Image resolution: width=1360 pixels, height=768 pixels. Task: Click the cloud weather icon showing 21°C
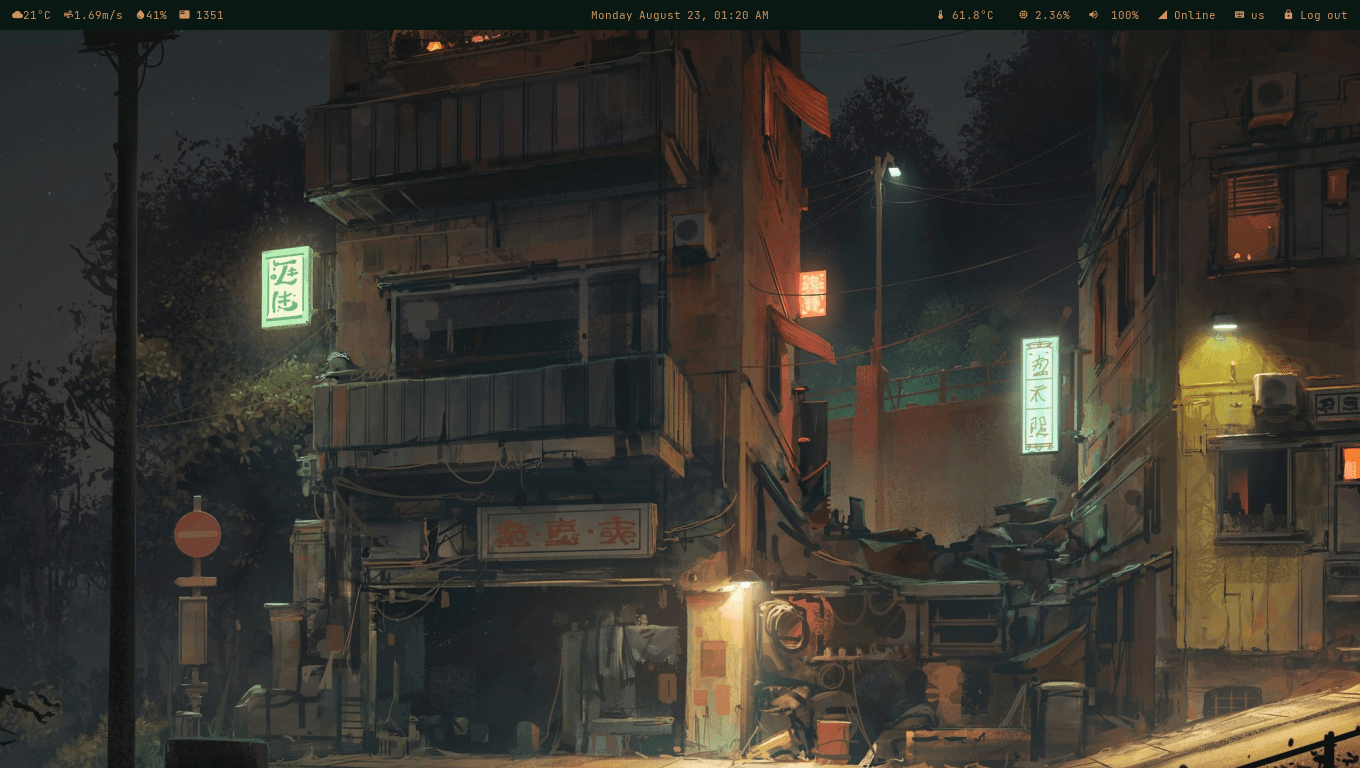click(x=17, y=15)
